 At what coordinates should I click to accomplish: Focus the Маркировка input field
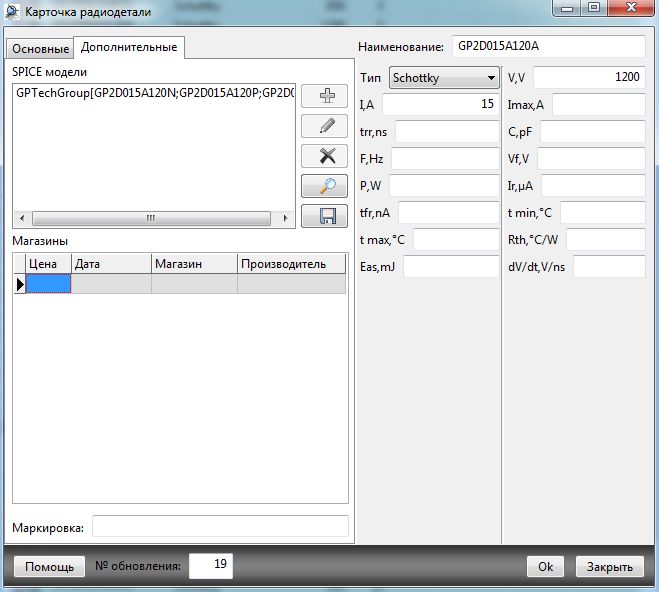(x=220, y=526)
